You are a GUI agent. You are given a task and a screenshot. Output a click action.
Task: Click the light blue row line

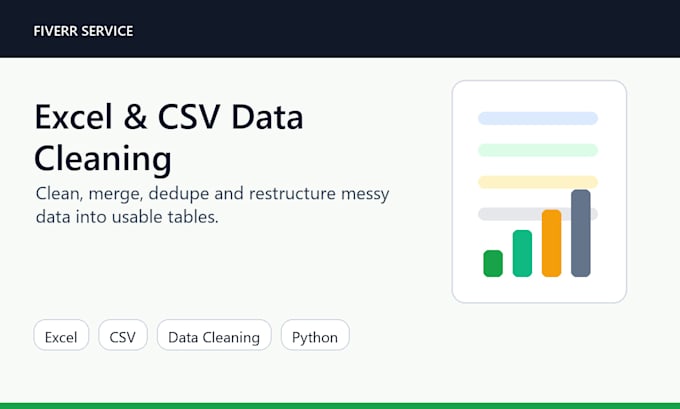point(538,118)
